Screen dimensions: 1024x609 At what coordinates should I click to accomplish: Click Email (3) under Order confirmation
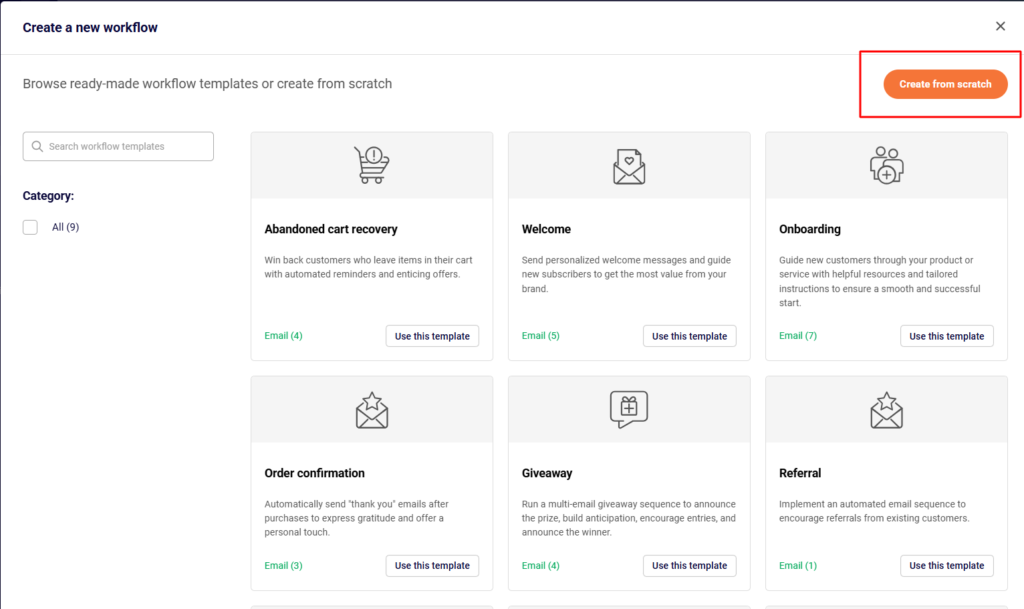[x=283, y=565]
